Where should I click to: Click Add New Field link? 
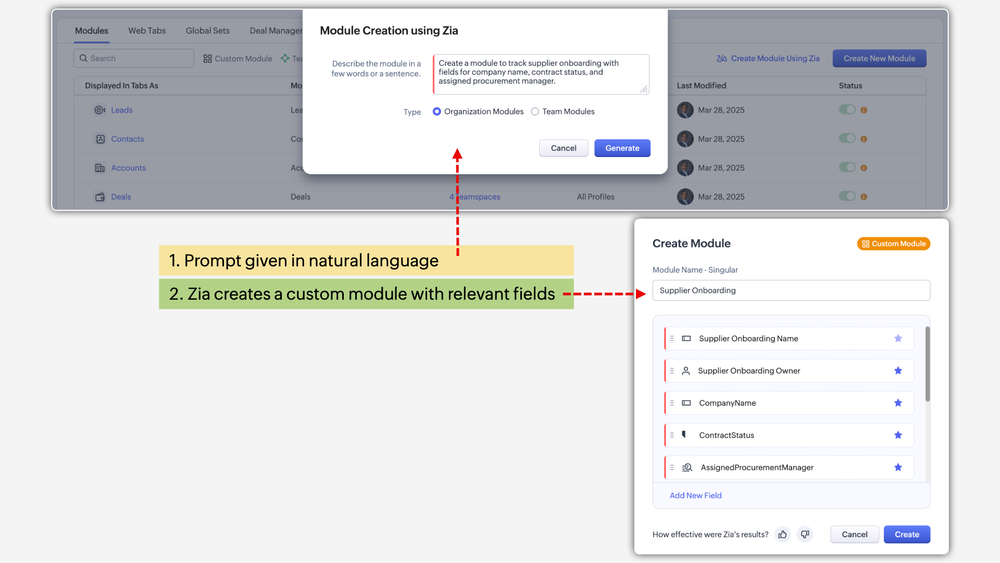[695, 495]
